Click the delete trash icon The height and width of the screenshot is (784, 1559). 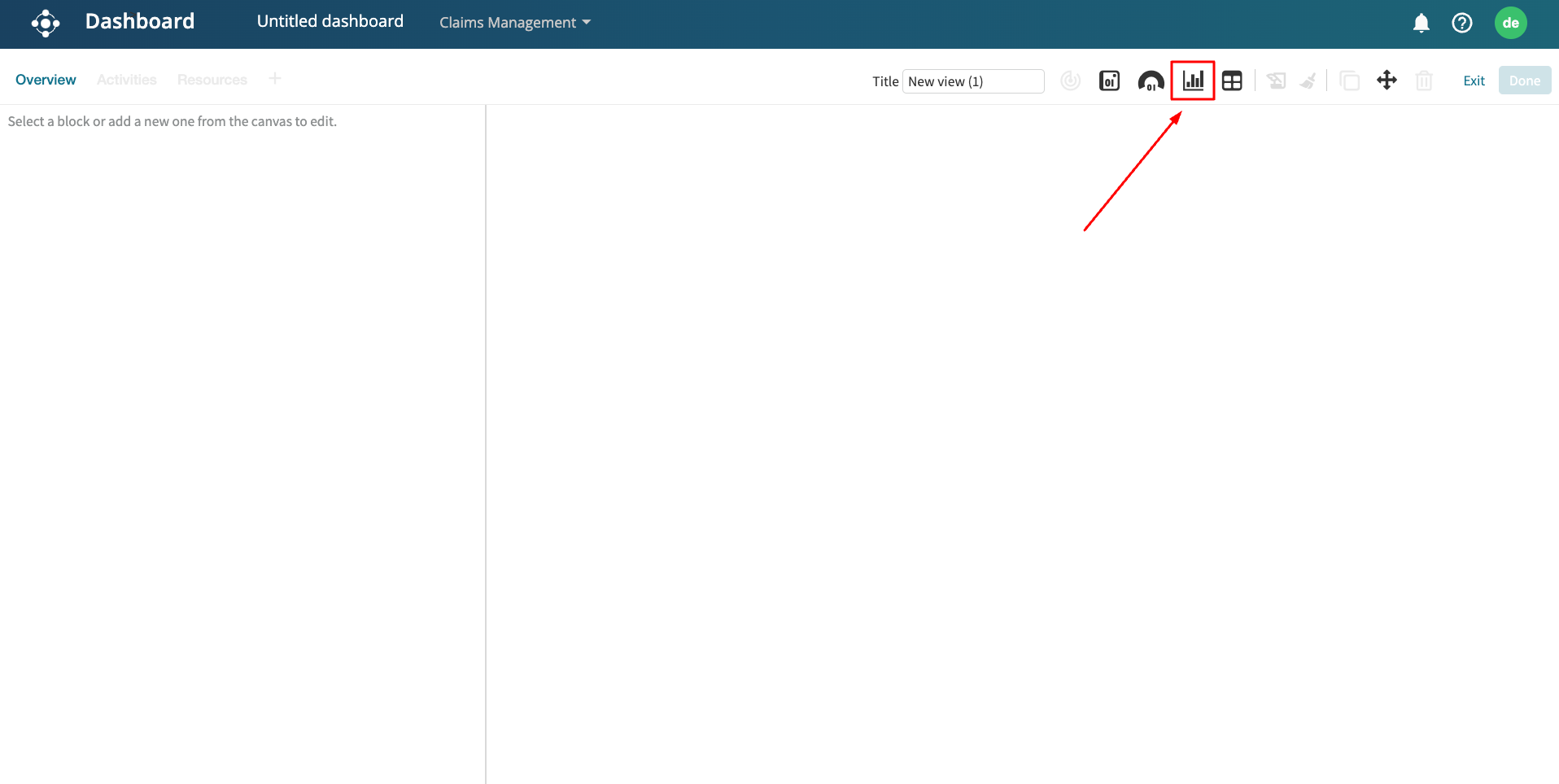pos(1424,81)
